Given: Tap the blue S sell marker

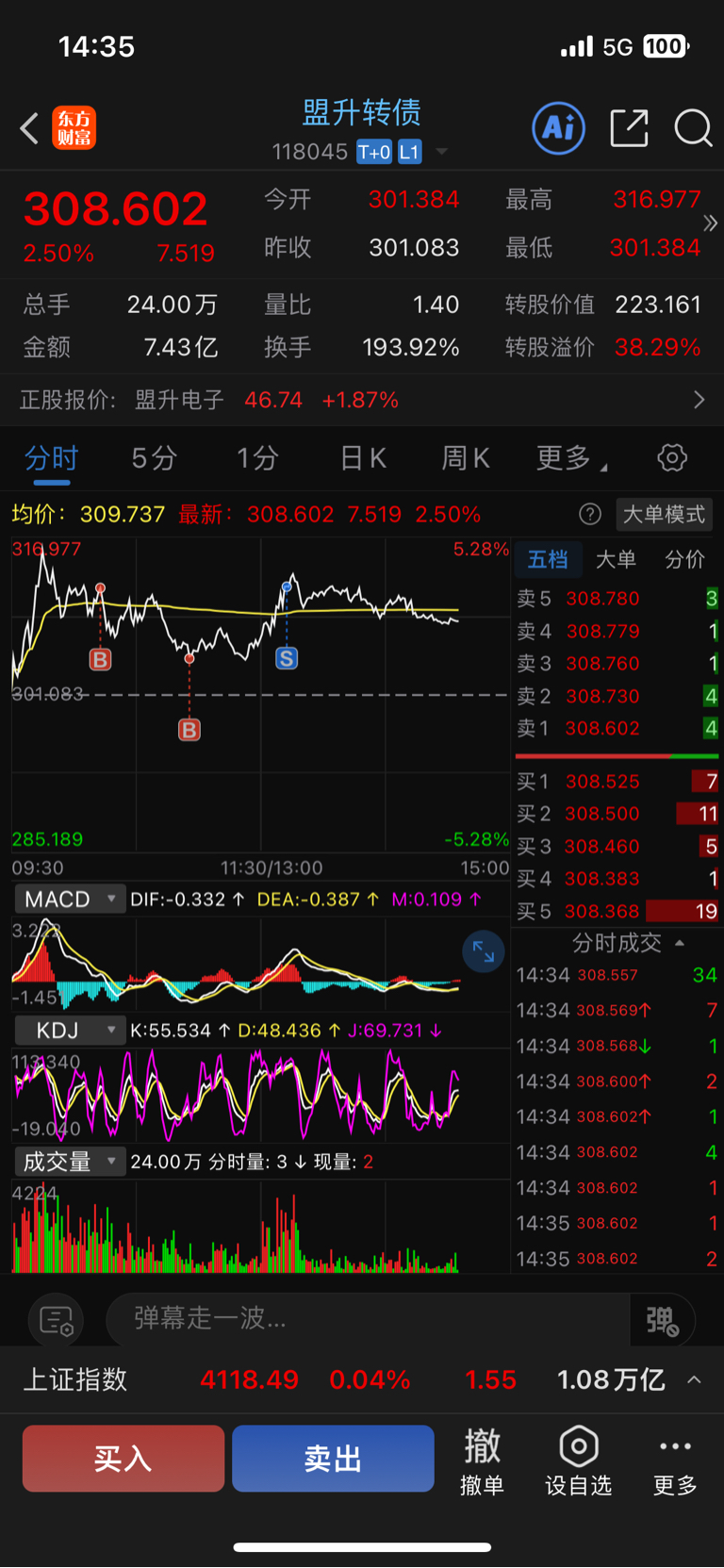Looking at the screenshot, I should pyautogui.click(x=287, y=658).
